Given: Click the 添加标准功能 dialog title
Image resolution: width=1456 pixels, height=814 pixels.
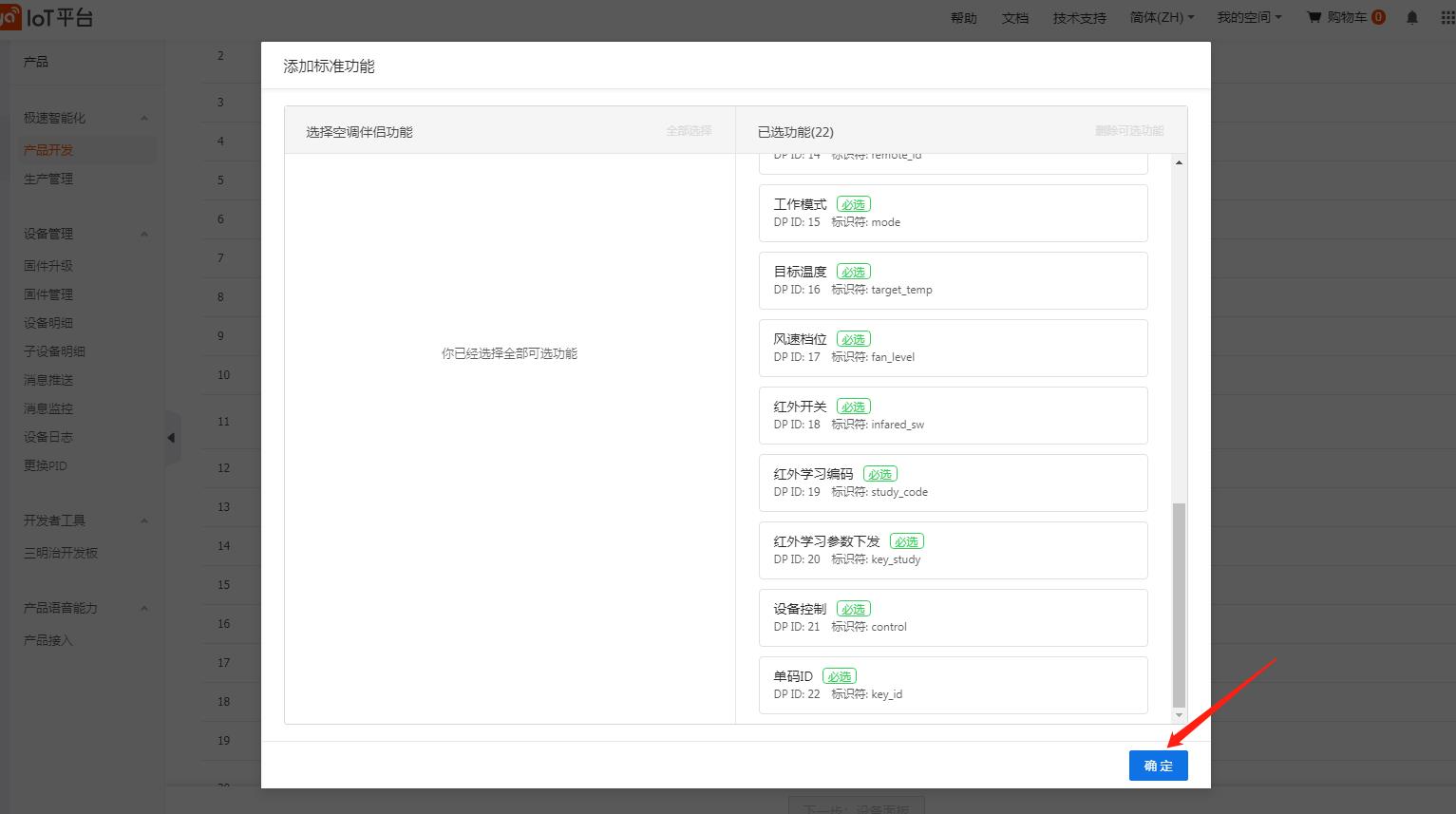Looking at the screenshot, I should tap(329, 66).
